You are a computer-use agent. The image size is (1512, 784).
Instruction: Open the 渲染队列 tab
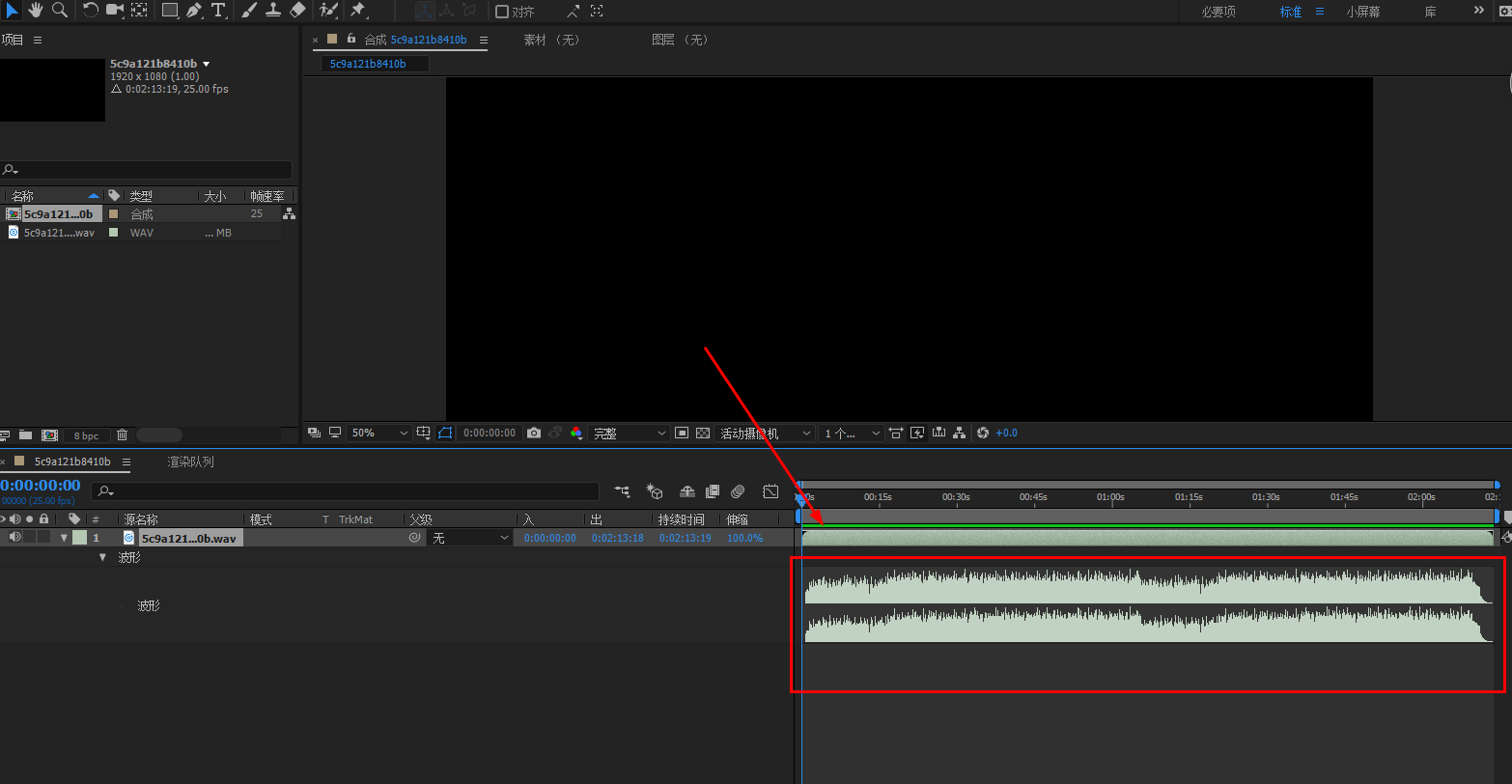coord(190,462)
